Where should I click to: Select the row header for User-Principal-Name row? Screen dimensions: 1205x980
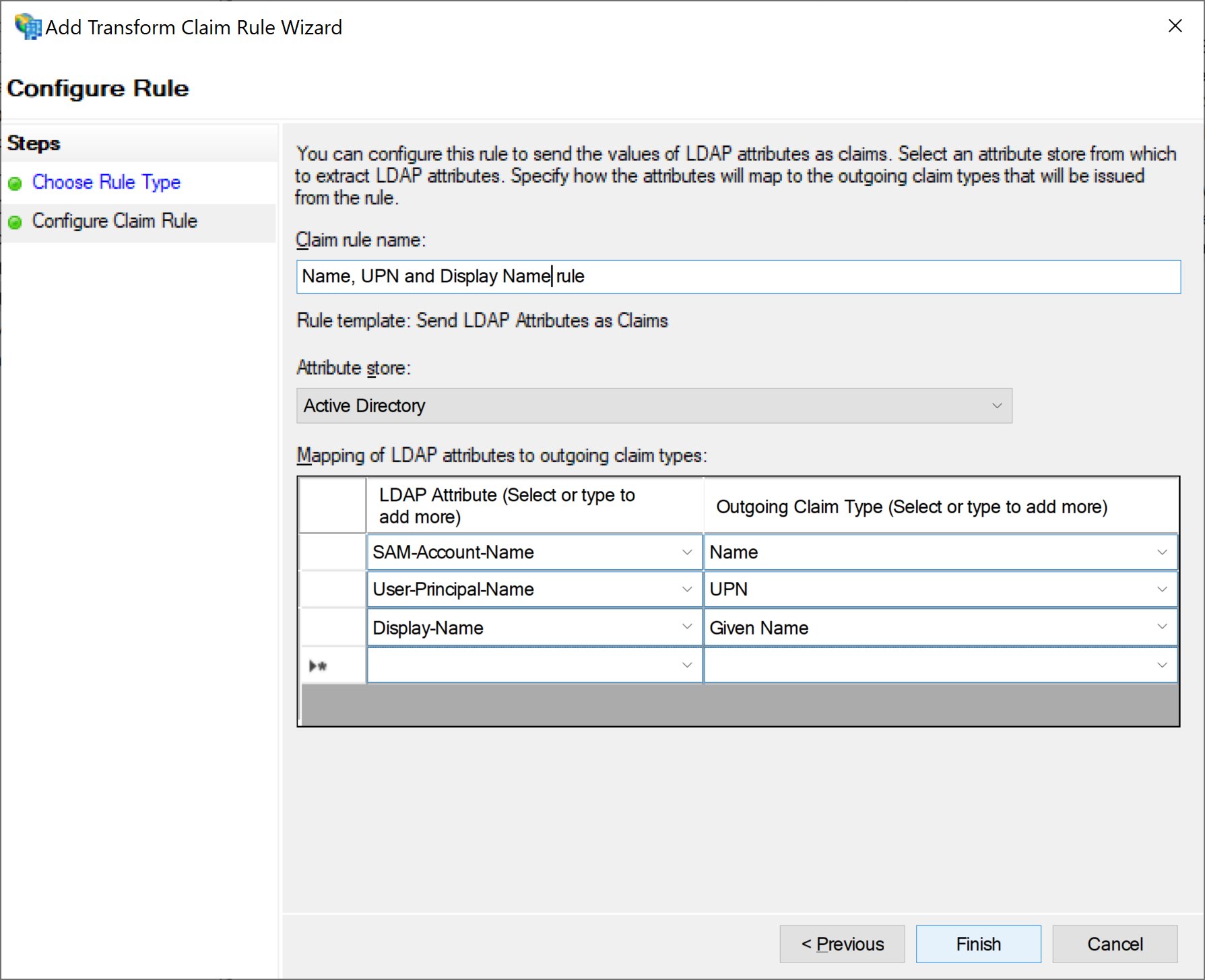[x=333, y=589]
